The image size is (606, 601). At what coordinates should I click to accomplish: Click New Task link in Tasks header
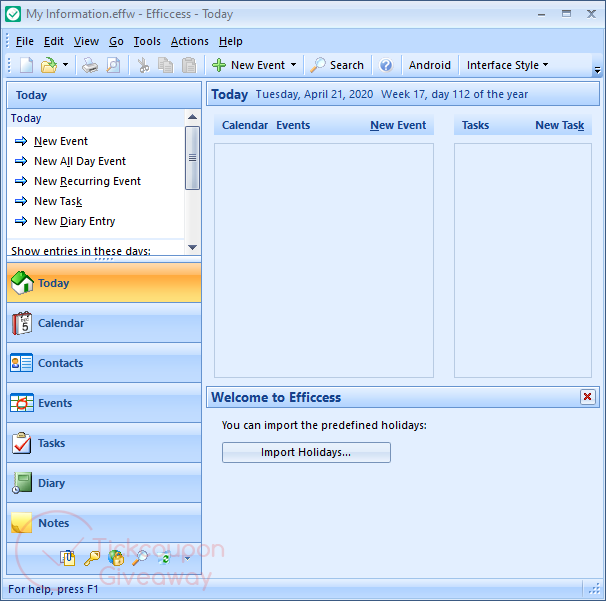coord(560,125)
